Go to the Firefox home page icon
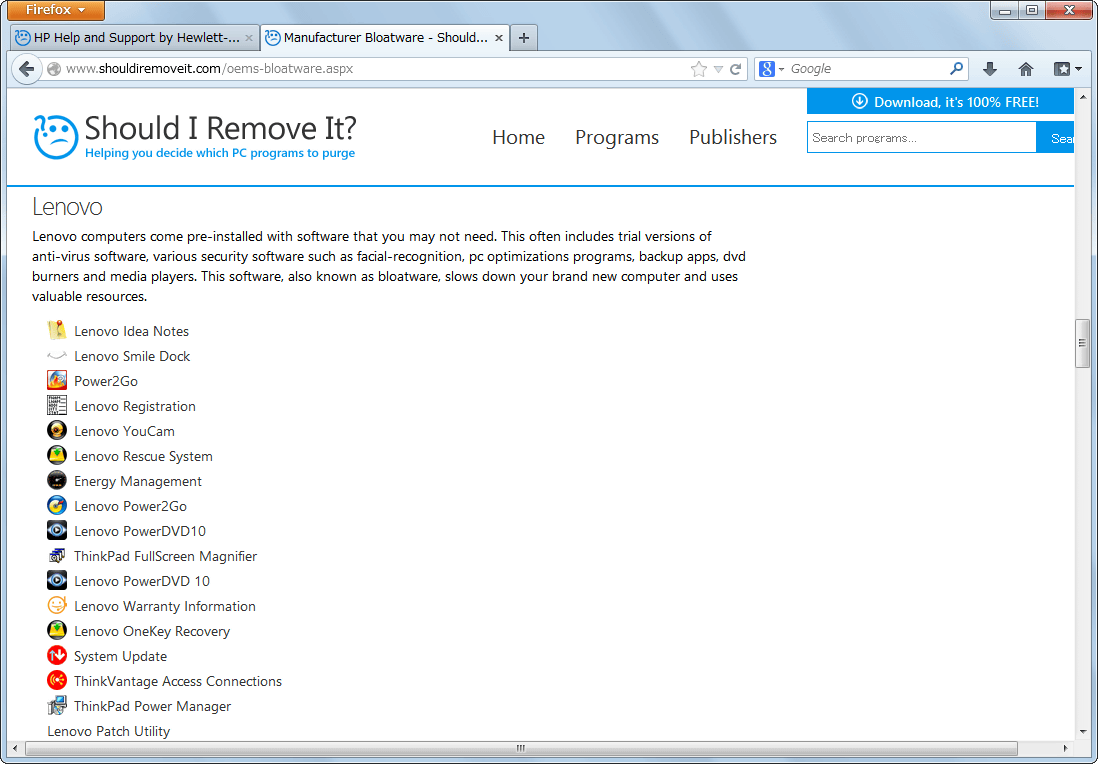This screenshot has height=764, width=1098. coord(1026,69)
